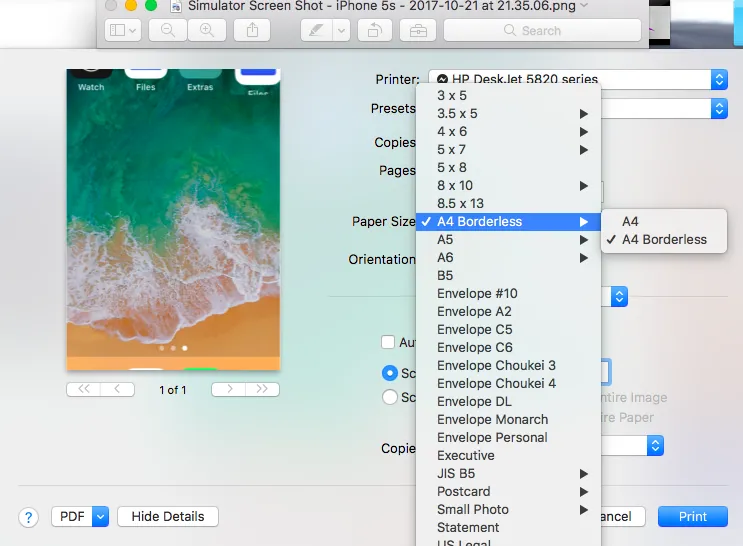Viewport: 743px width, 546px height.
Task: Click the Preview window yellow minimize button
Action: click(131, 5)
